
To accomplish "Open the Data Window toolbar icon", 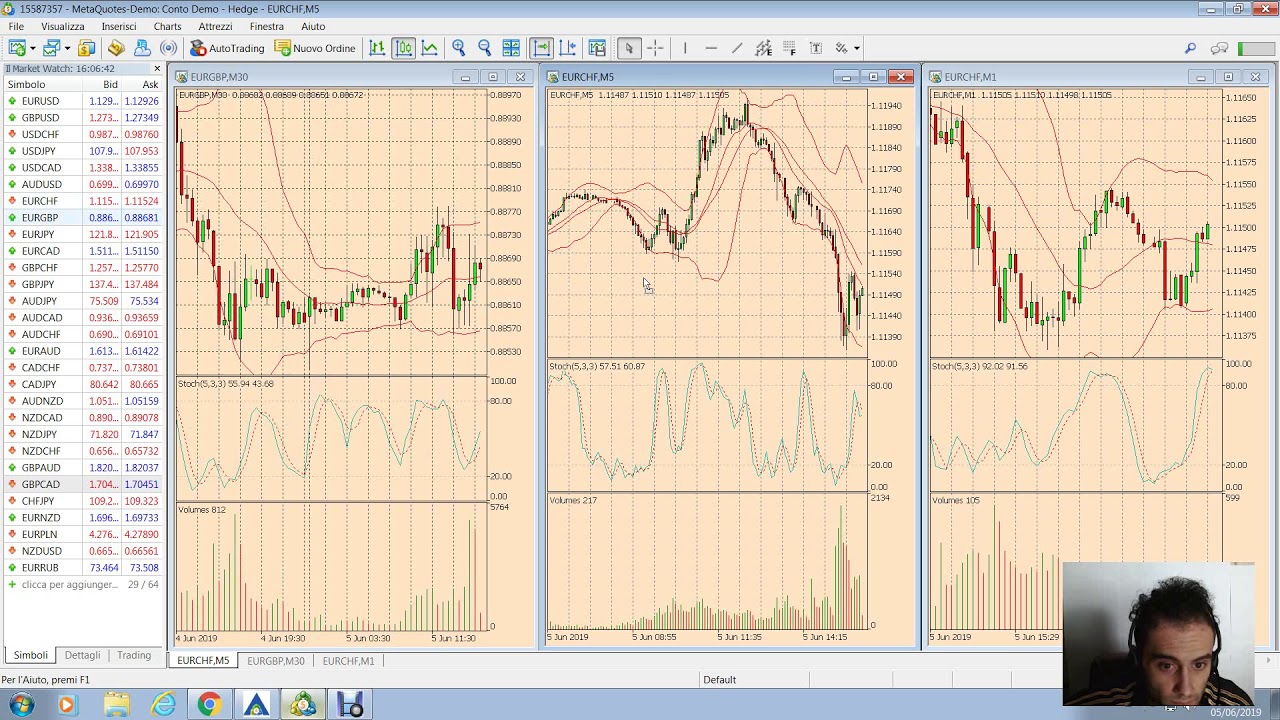I will click(116, 48).
